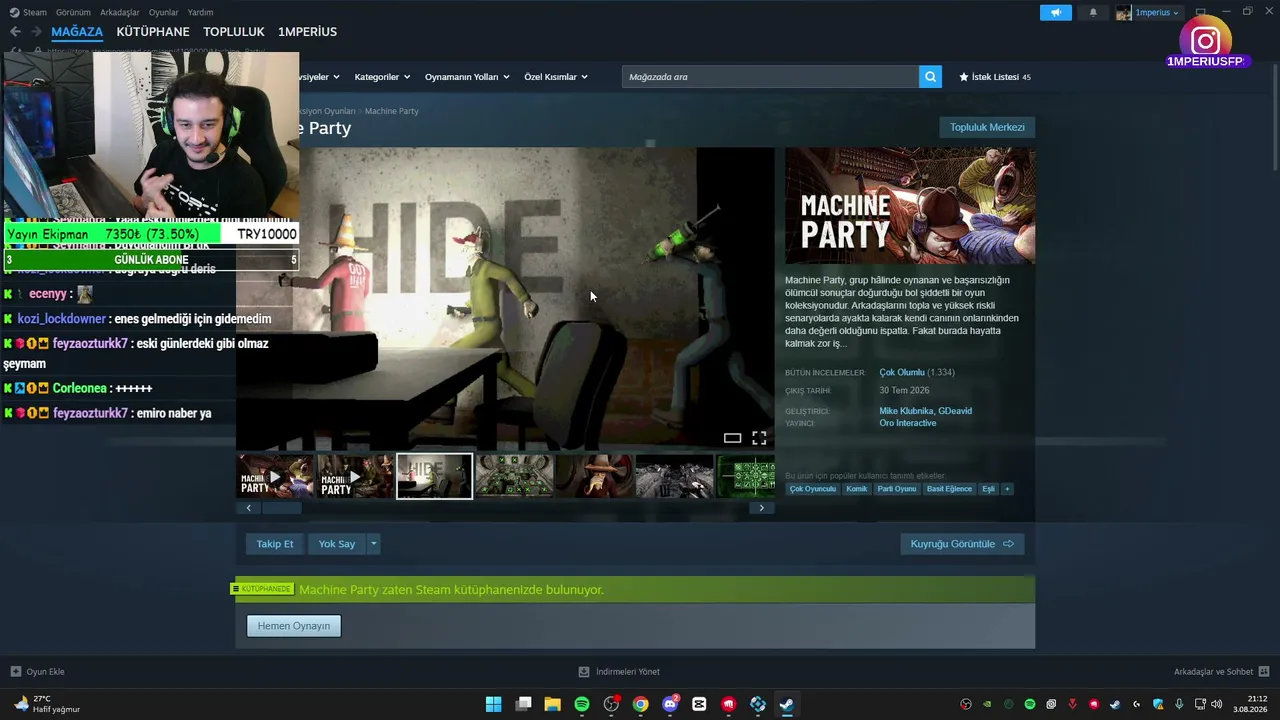
Task: Click the Oyun Ekle plus icon
Action: click(15, 672)
